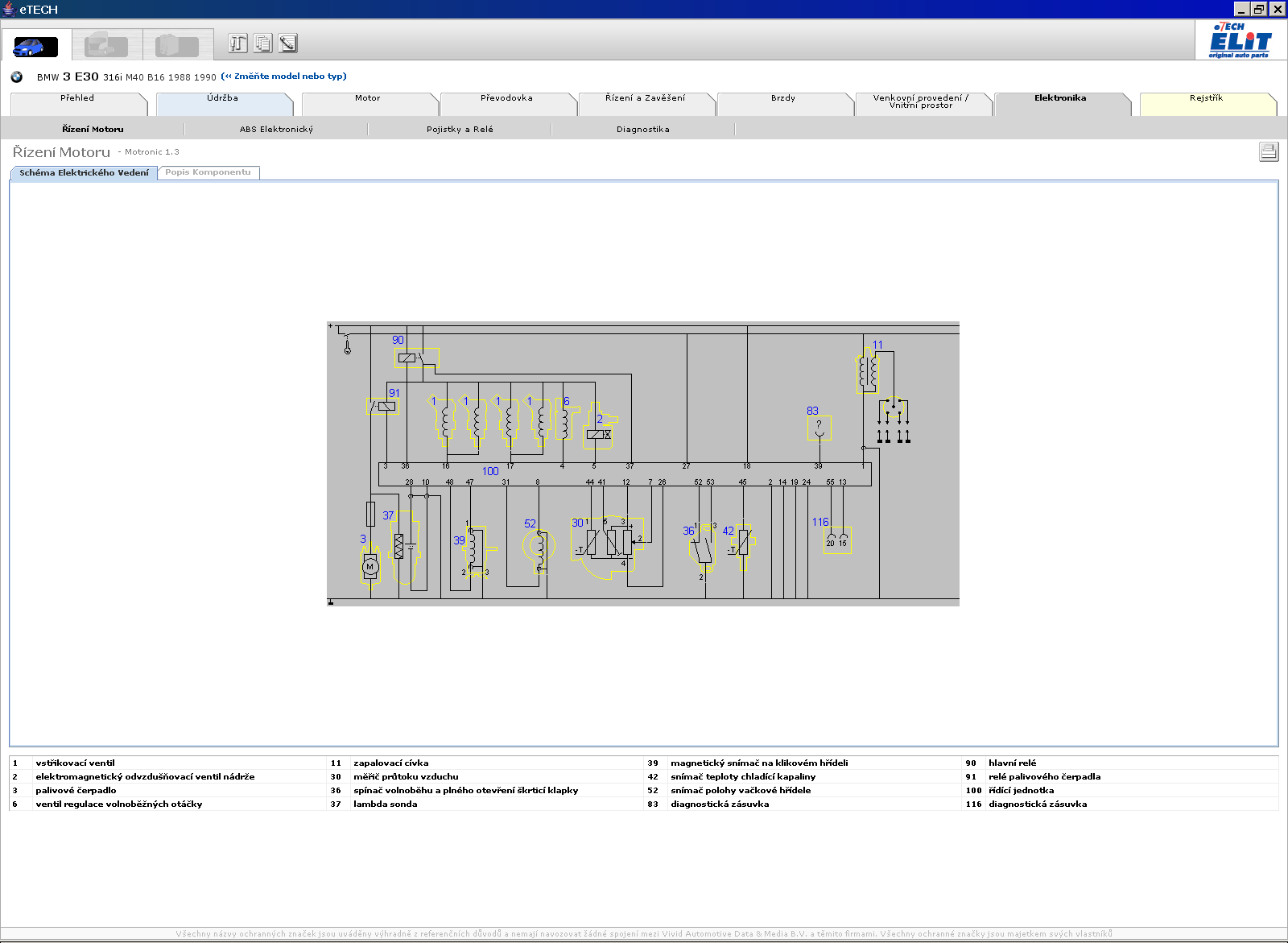1288x943 pixels.
Task: Open the Elektronika tab
Action: tap(1061, 104)
